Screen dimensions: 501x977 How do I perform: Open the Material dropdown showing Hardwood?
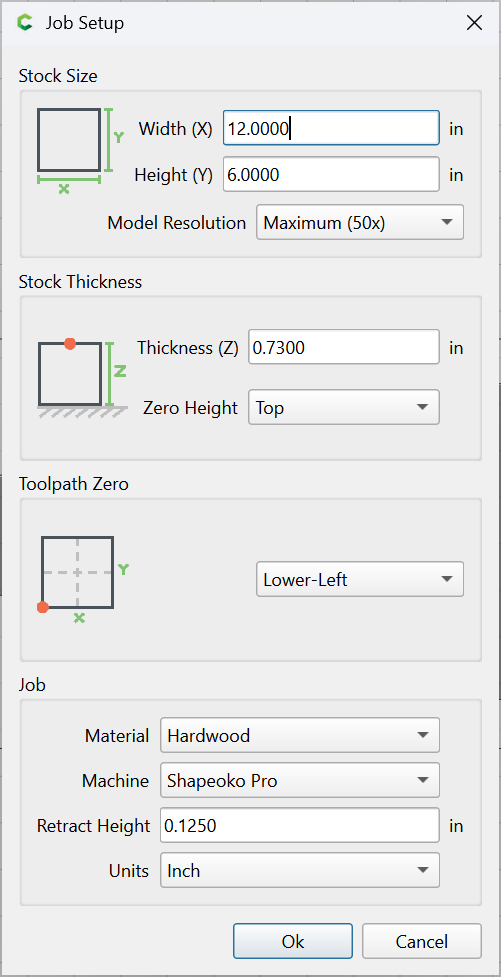(x=300, y=735)
